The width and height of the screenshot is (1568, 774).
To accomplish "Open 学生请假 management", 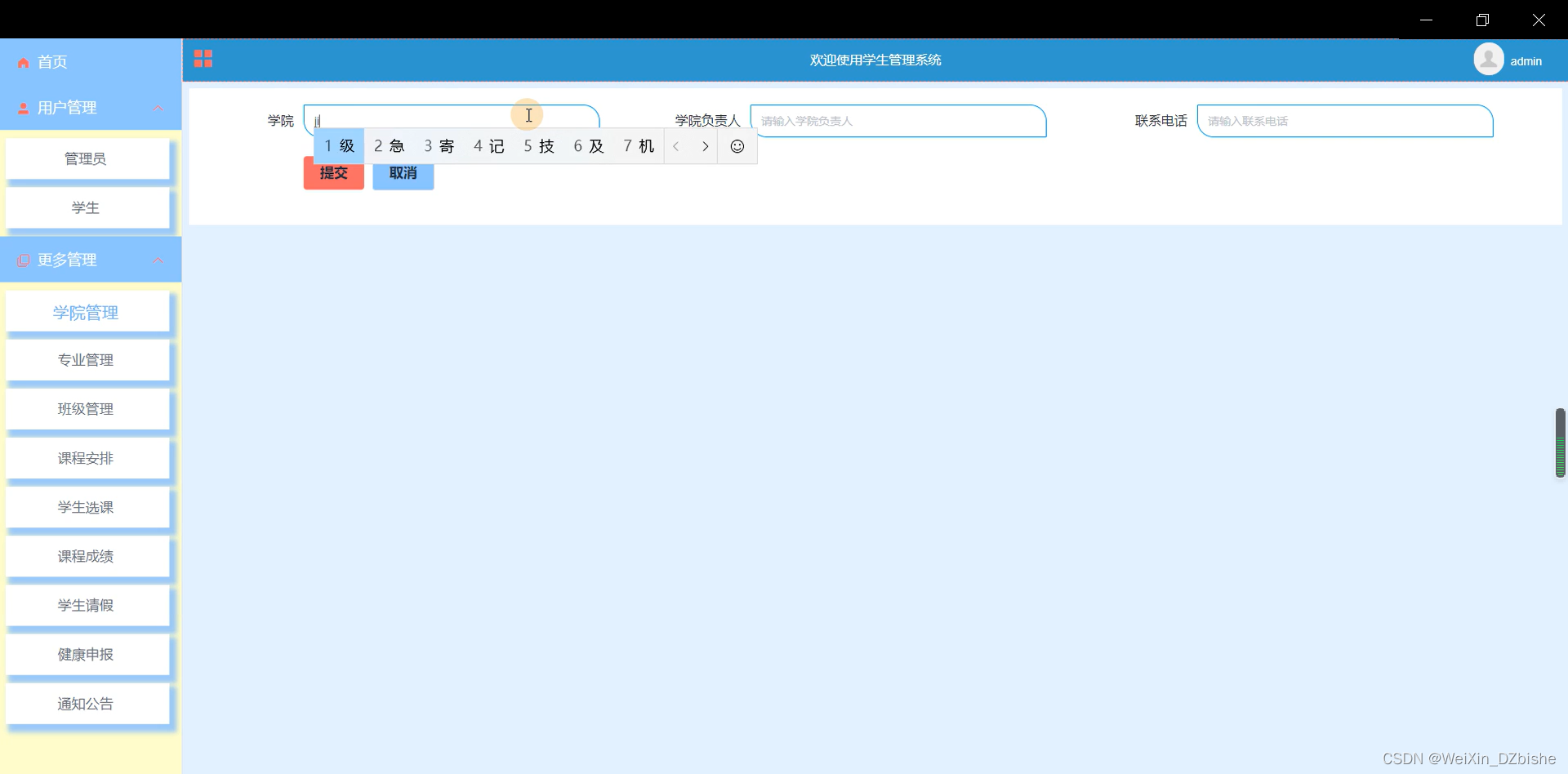I will [x=87, y=605].
